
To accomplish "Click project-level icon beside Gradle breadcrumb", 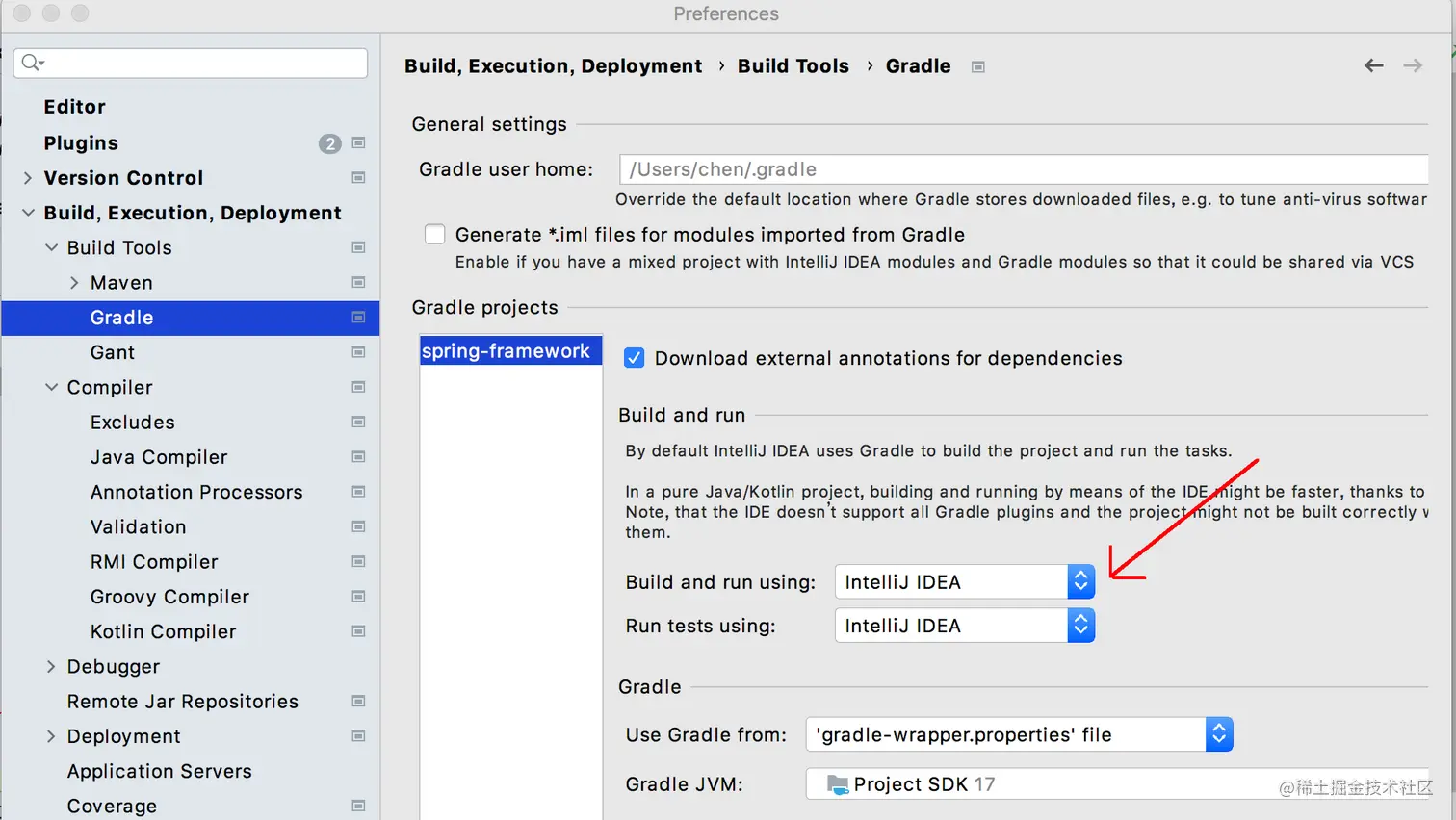I will point(977,66).
